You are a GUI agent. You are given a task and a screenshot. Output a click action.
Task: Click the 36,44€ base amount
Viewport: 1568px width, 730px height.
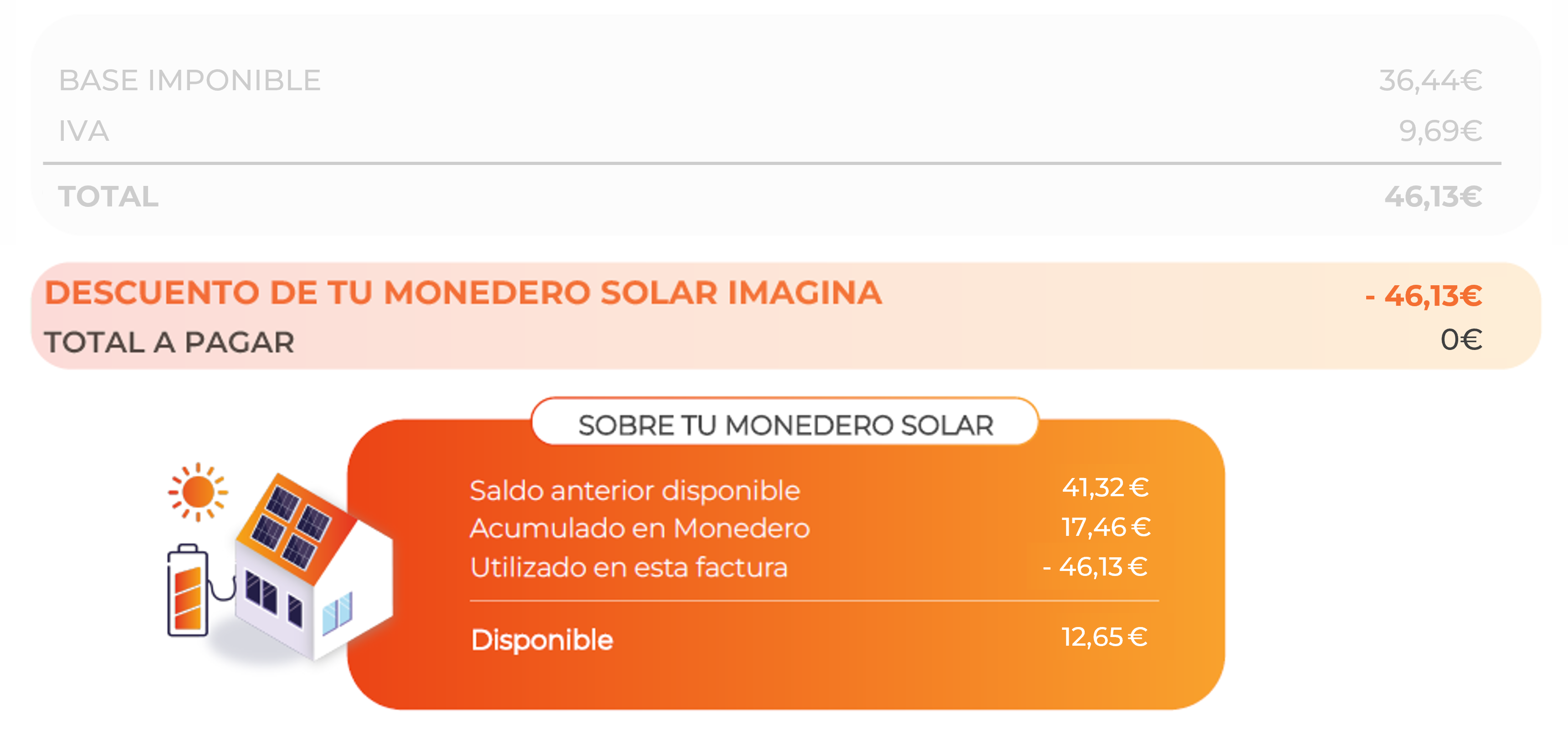click(x=1430, y=80)
